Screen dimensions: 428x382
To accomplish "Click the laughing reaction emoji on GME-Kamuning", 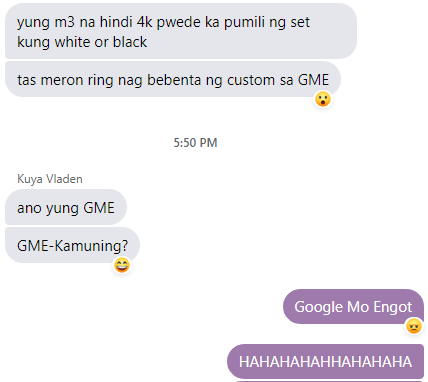I will pyautogui.click(x=122, y=265).
